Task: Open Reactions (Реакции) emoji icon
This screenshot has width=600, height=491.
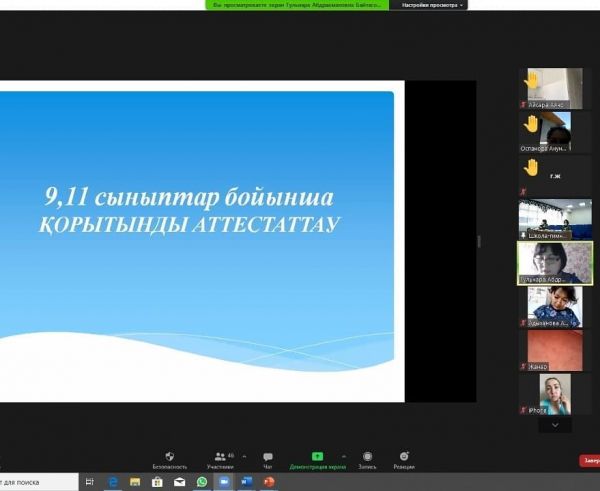Action: coord(404,457)
